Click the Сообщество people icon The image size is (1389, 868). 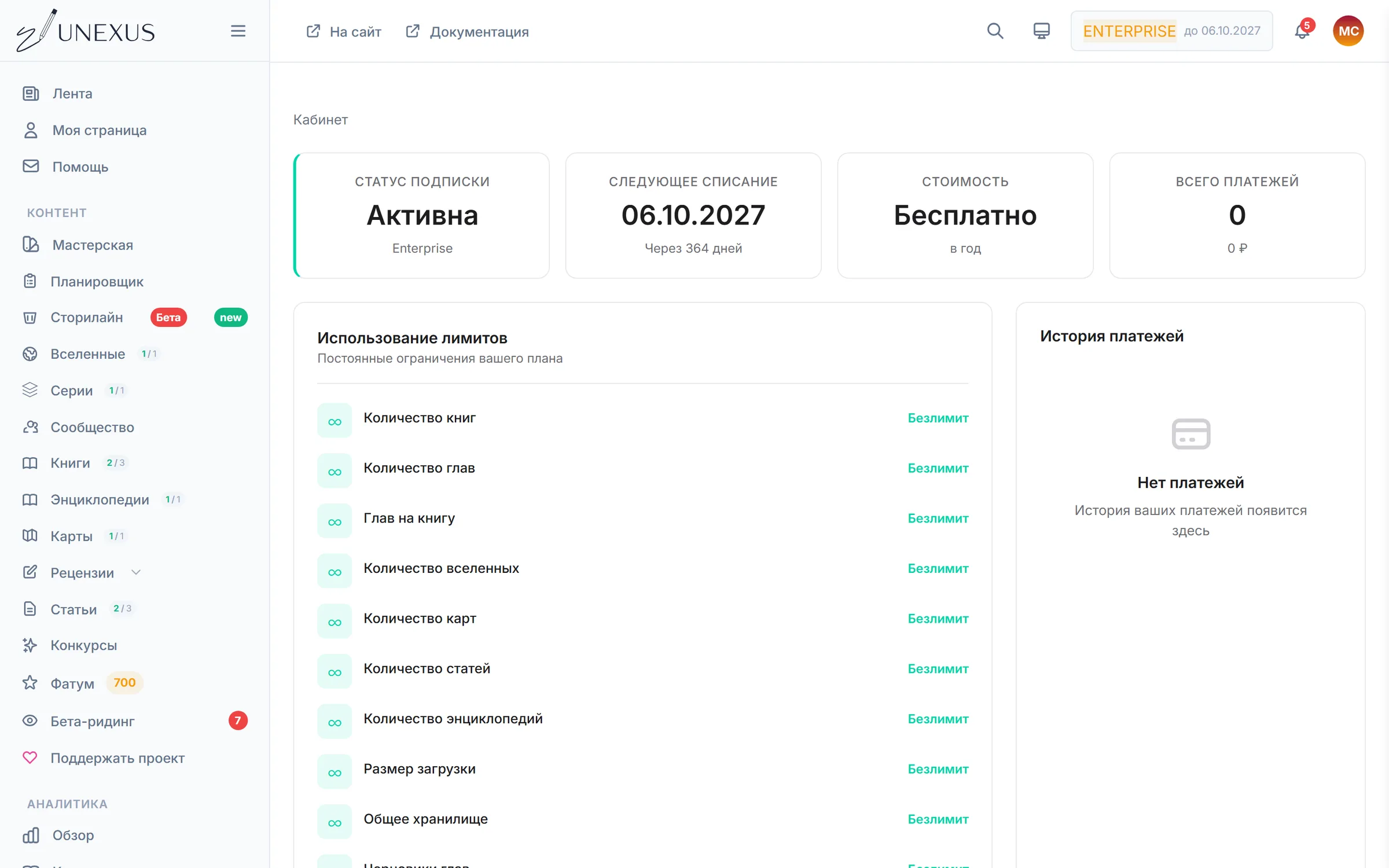coord(30,427)
